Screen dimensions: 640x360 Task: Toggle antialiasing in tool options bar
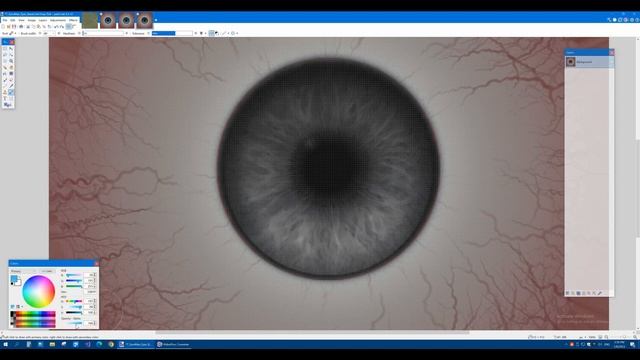(224, 33)
